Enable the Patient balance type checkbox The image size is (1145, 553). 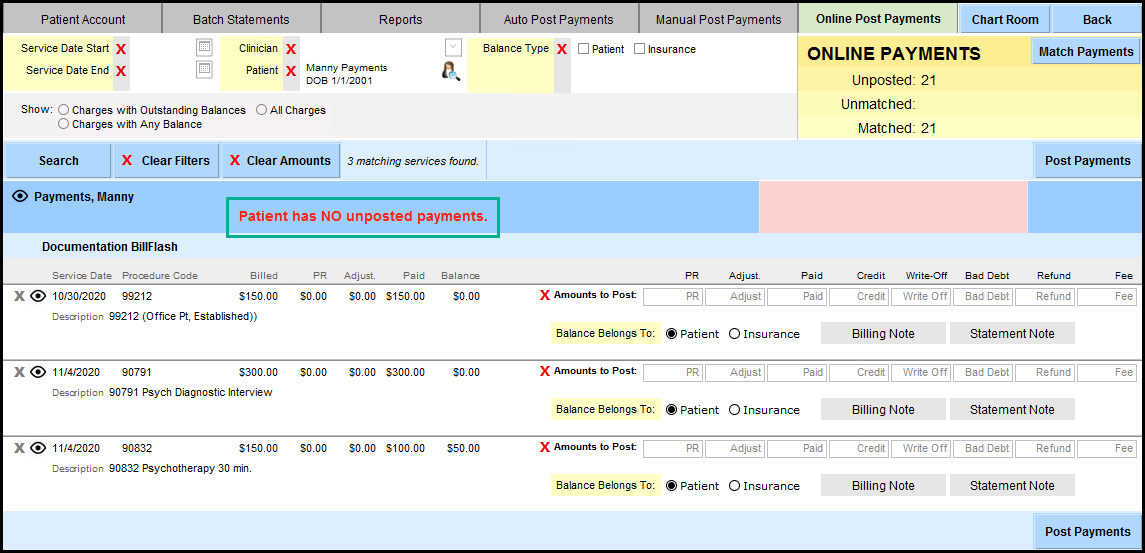[584, 49]
